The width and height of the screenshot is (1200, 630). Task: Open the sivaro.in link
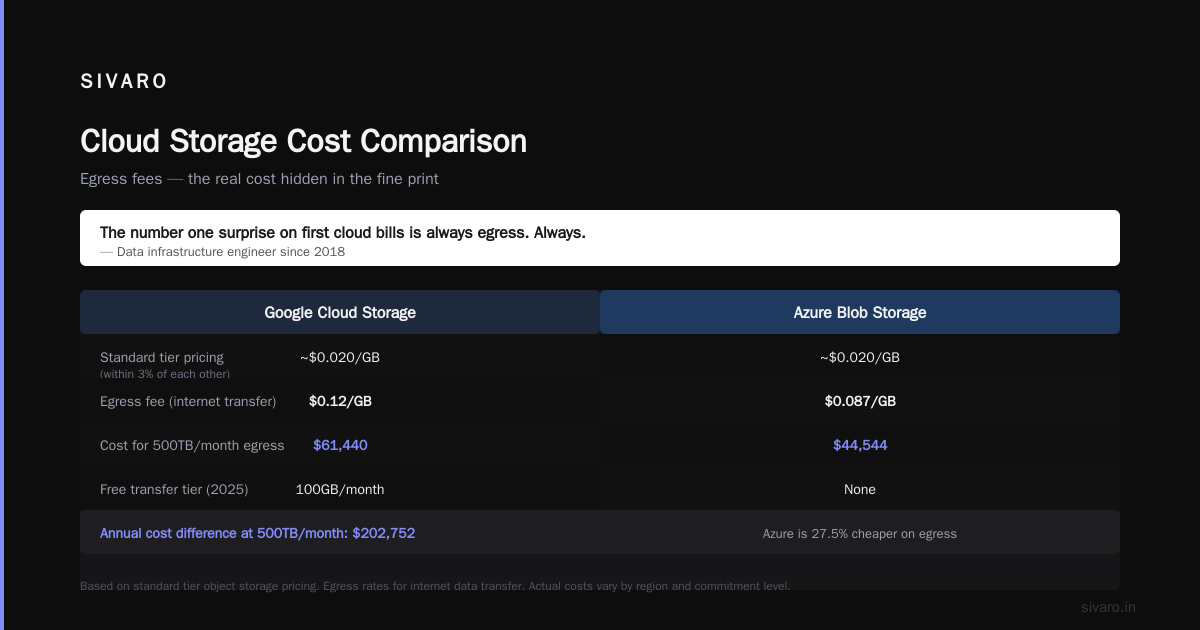(1108, 607)
